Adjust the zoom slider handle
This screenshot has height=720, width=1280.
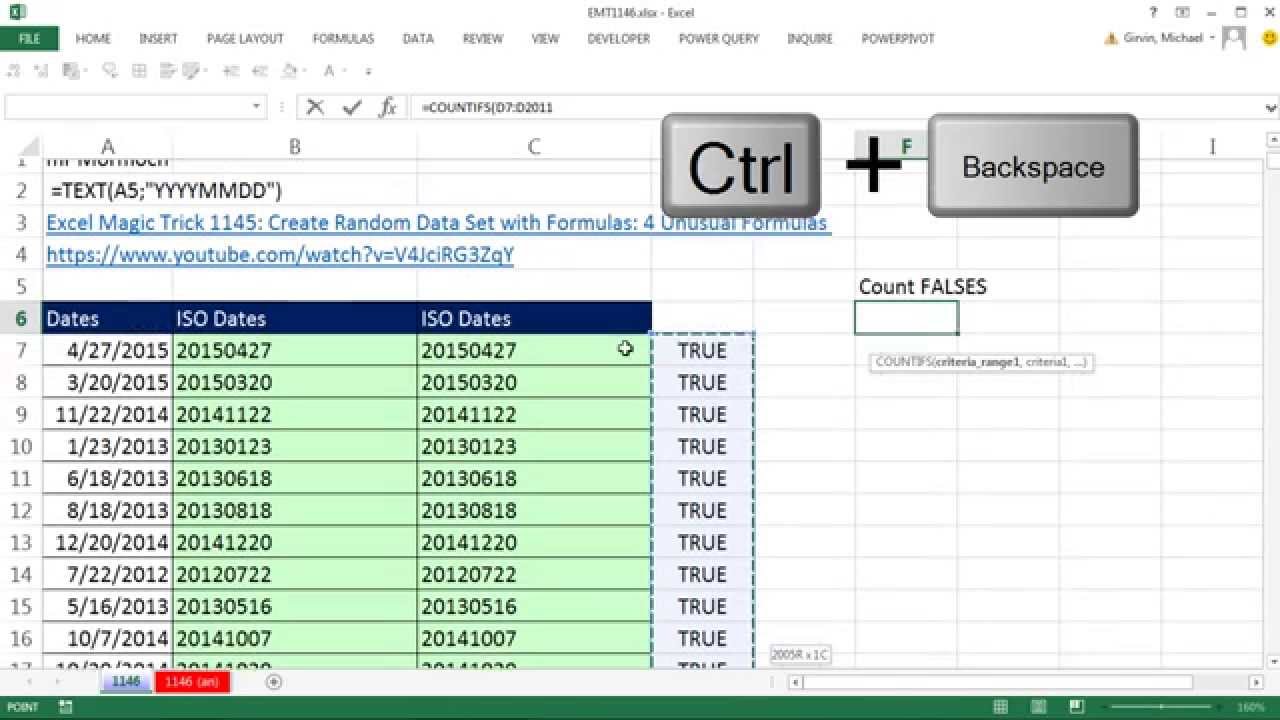tap(1160, 707)
